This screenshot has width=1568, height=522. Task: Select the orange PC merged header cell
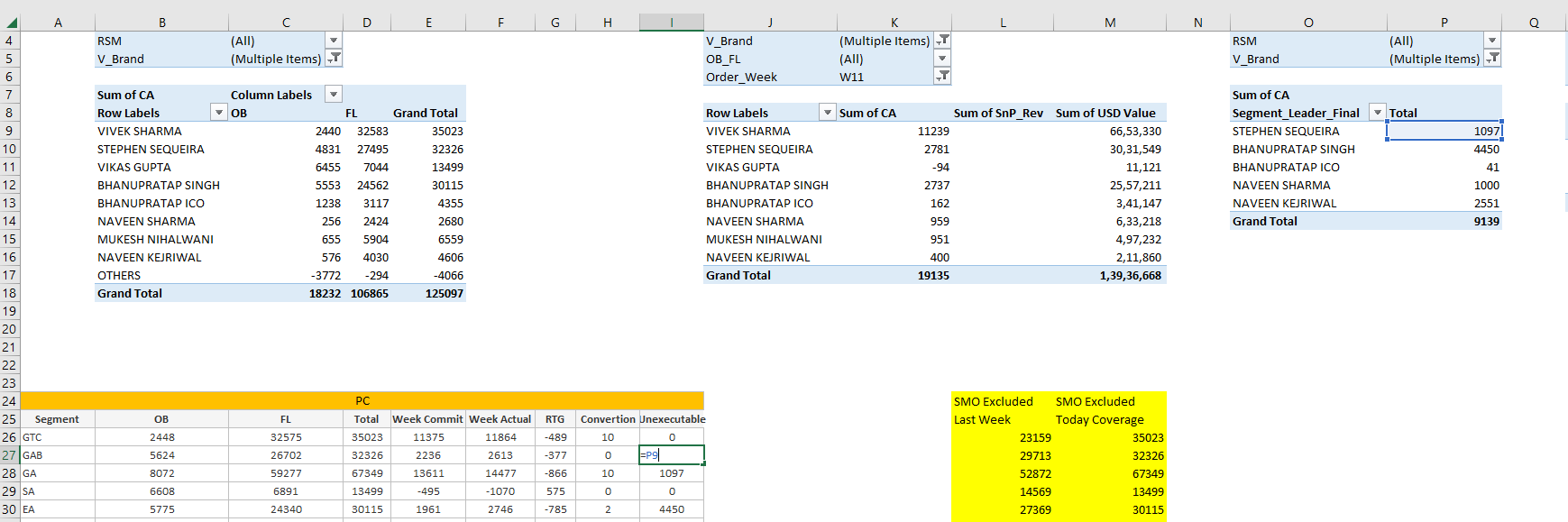pos(362,401)
